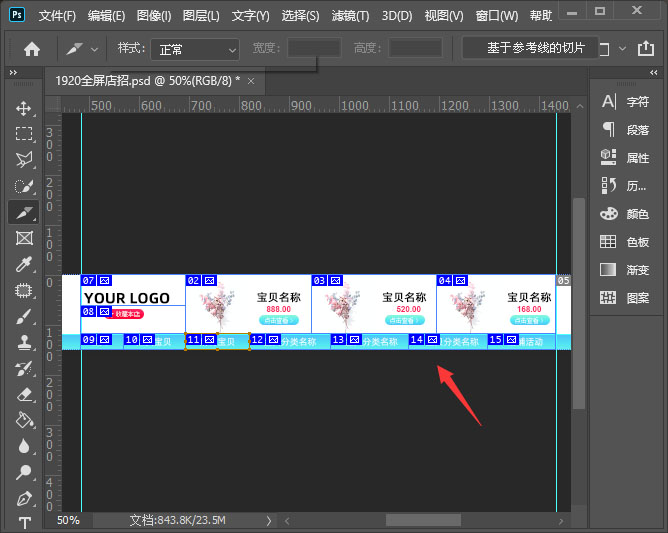Select the Quick Selection tool

[x=24, y=186]
